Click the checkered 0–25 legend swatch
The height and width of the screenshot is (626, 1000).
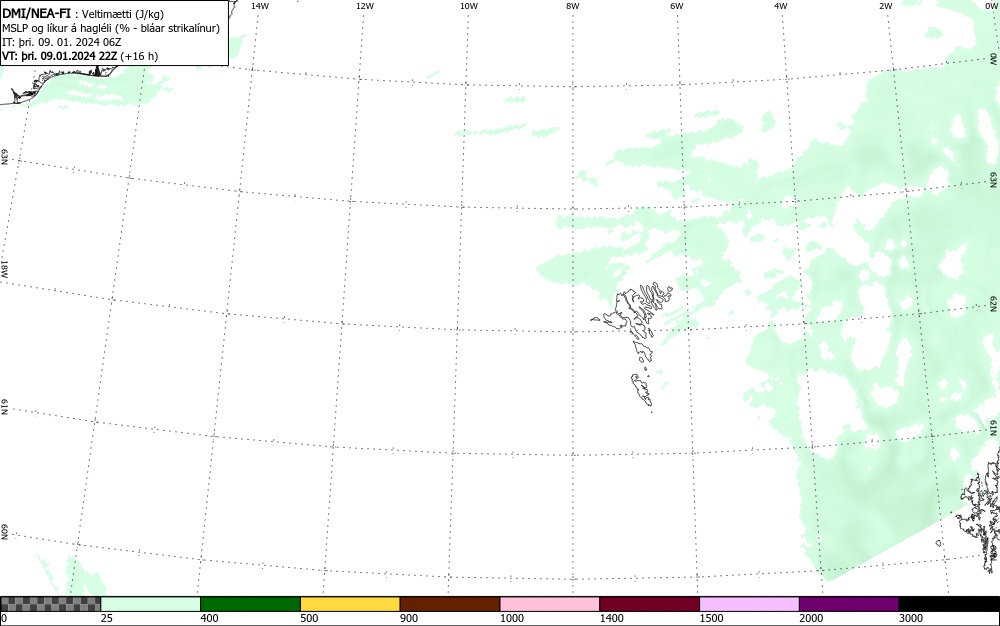point(50,604)
